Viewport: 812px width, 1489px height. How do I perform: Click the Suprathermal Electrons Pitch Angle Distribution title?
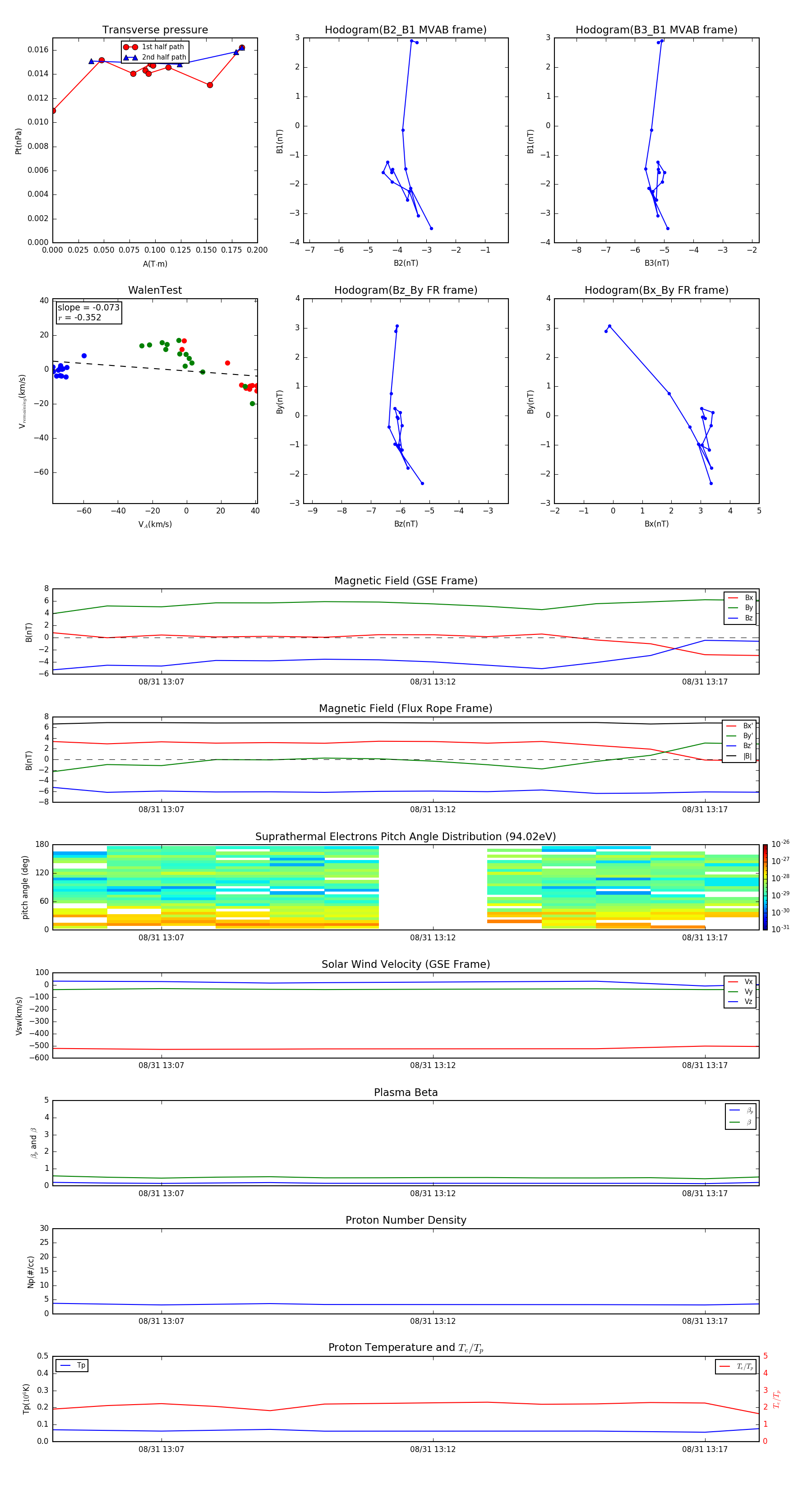pos(406,837)
